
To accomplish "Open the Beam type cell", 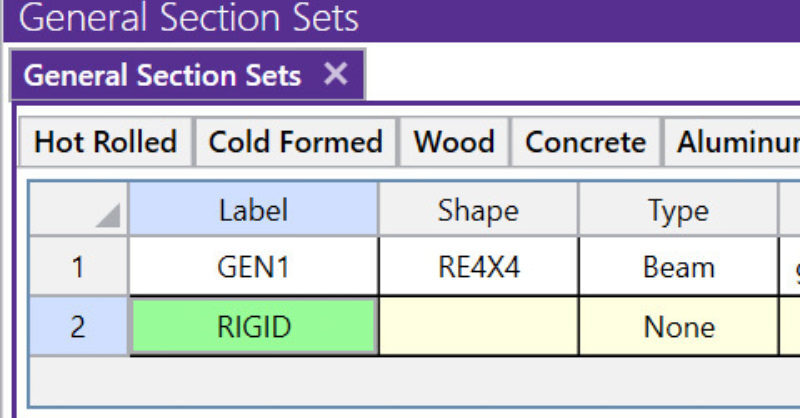I will tap(678, 268).
